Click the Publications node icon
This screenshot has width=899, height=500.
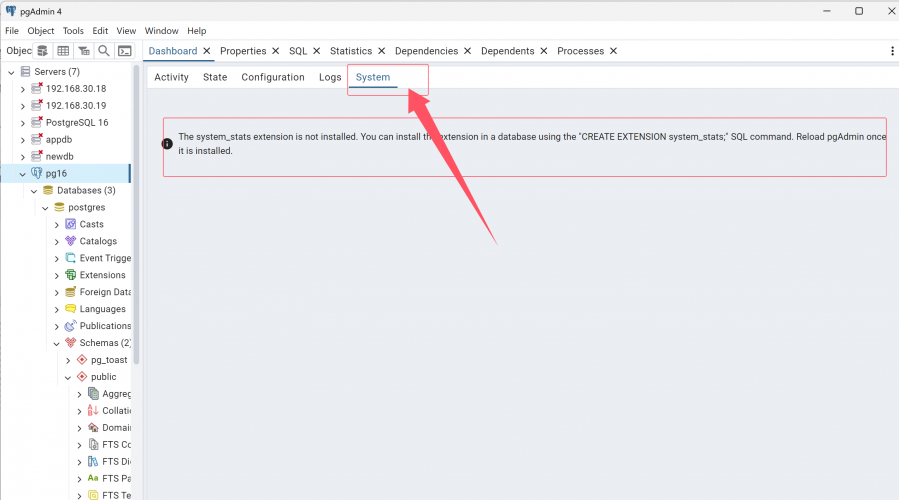[71, 326]
